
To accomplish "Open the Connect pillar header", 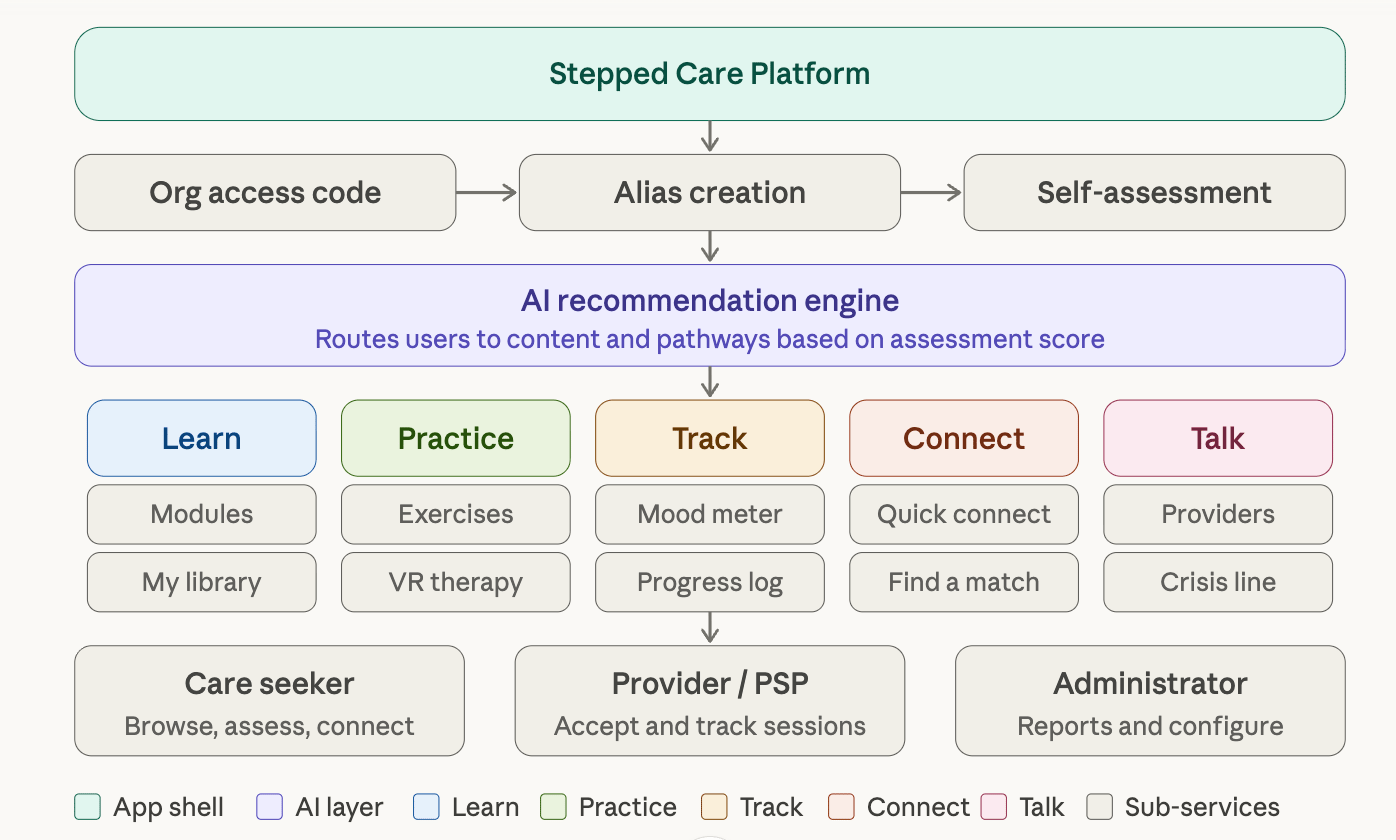I will coord(964,438).
